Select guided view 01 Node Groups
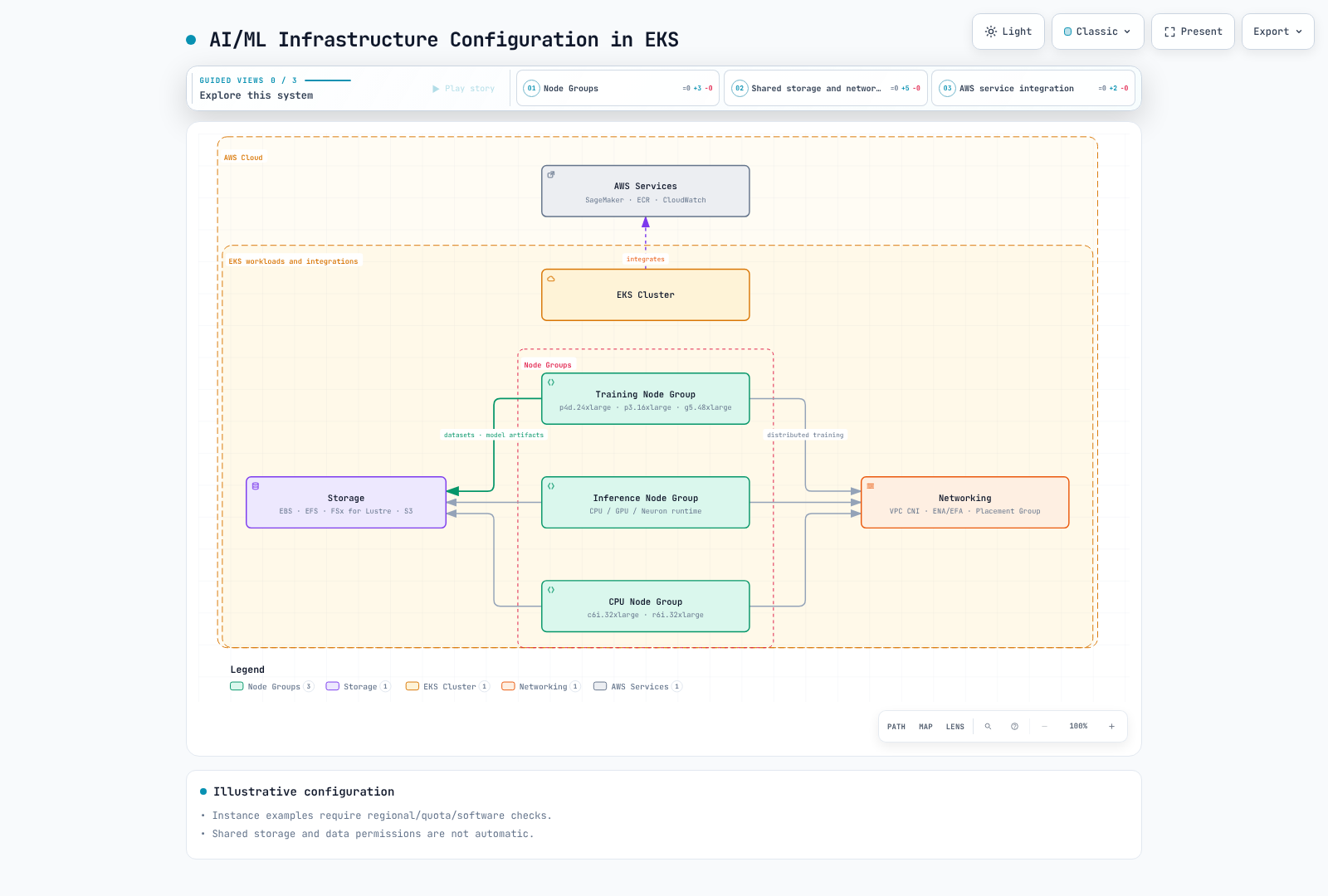 (618, 88)
